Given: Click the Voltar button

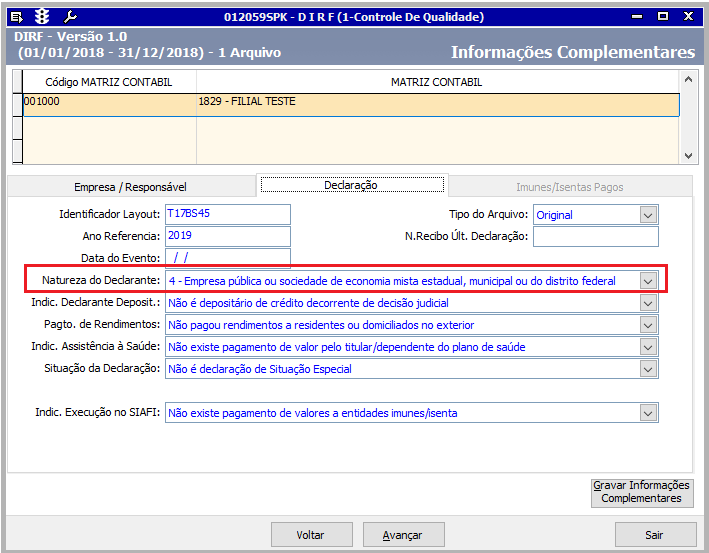Looking at the screenshot, I should point(312,535).
